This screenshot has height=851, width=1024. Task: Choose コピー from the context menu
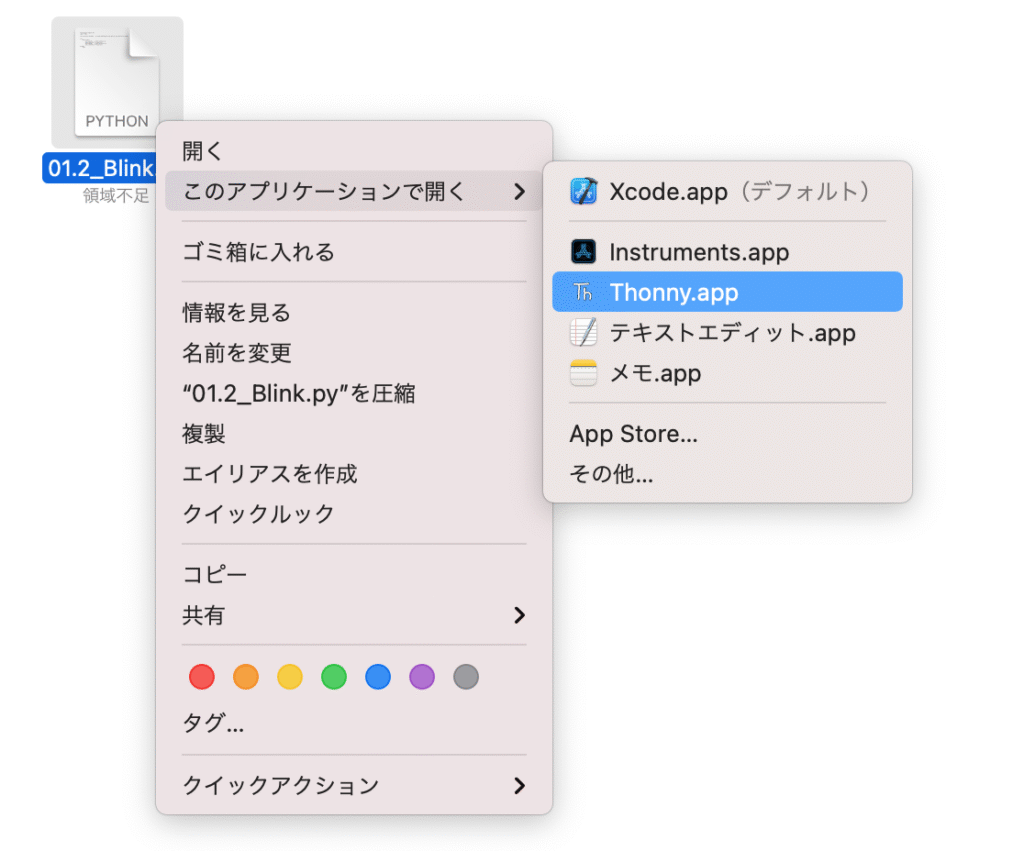354,575
